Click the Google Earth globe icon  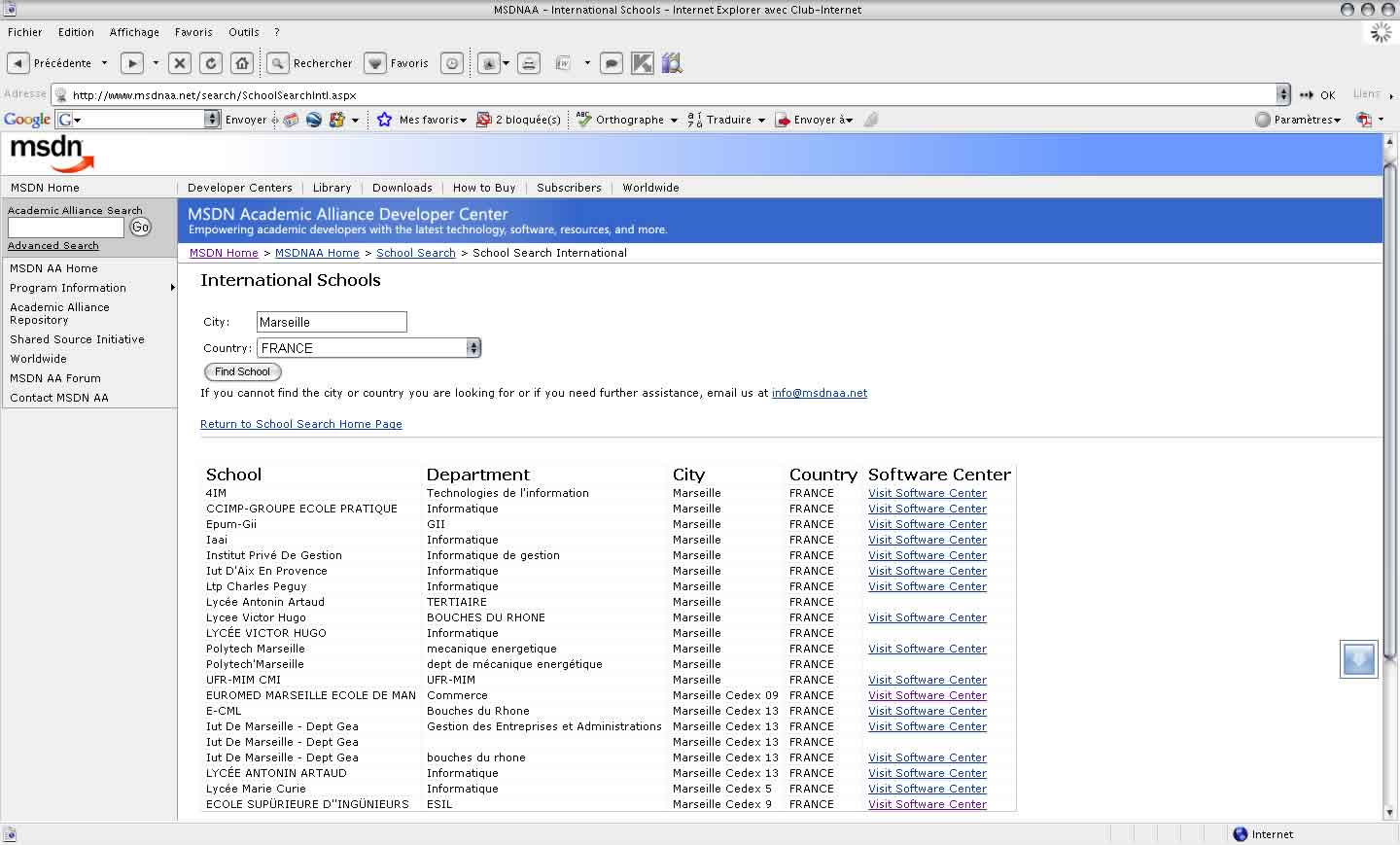coord(314,120)
